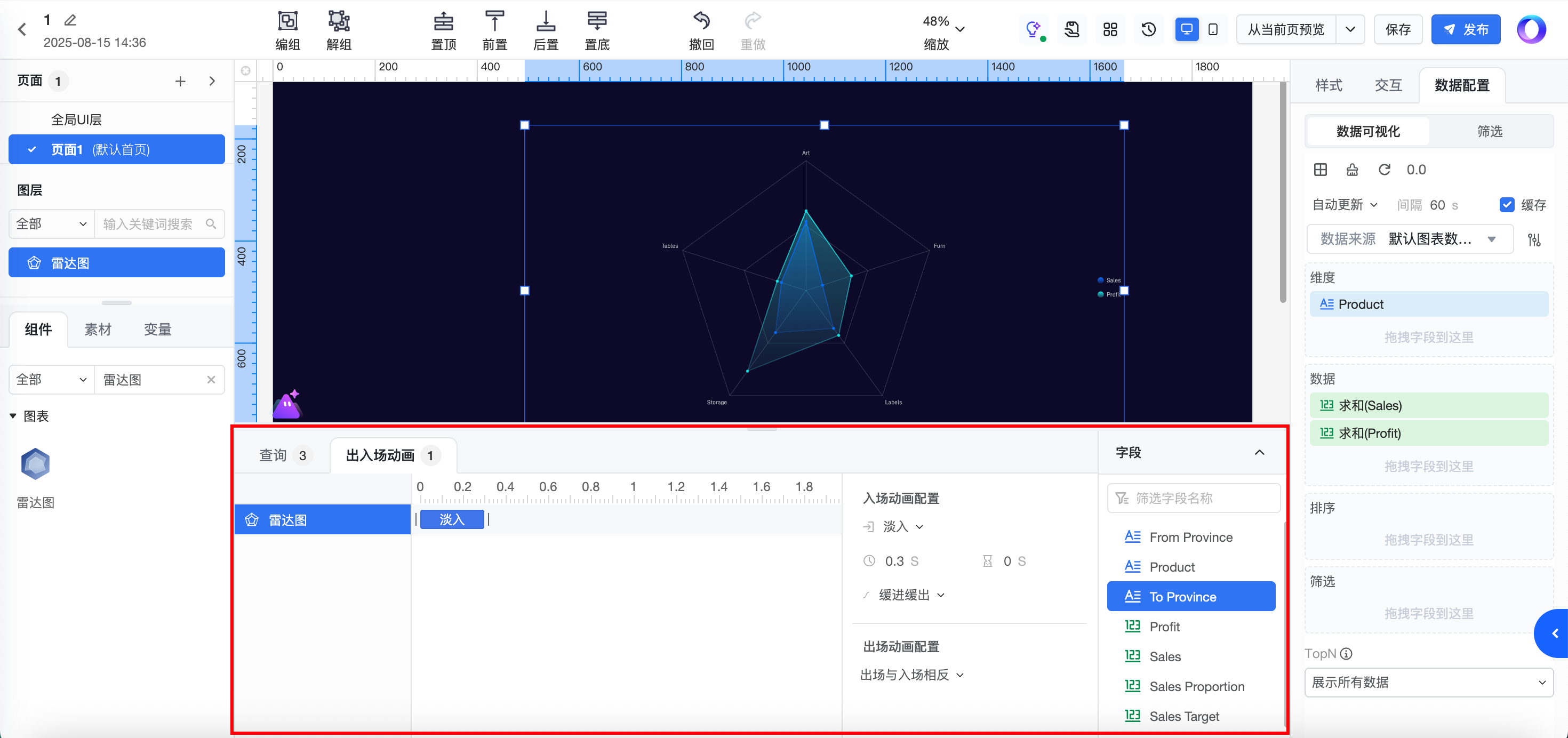Click the 置底 send-to-bottom icon

596,21
